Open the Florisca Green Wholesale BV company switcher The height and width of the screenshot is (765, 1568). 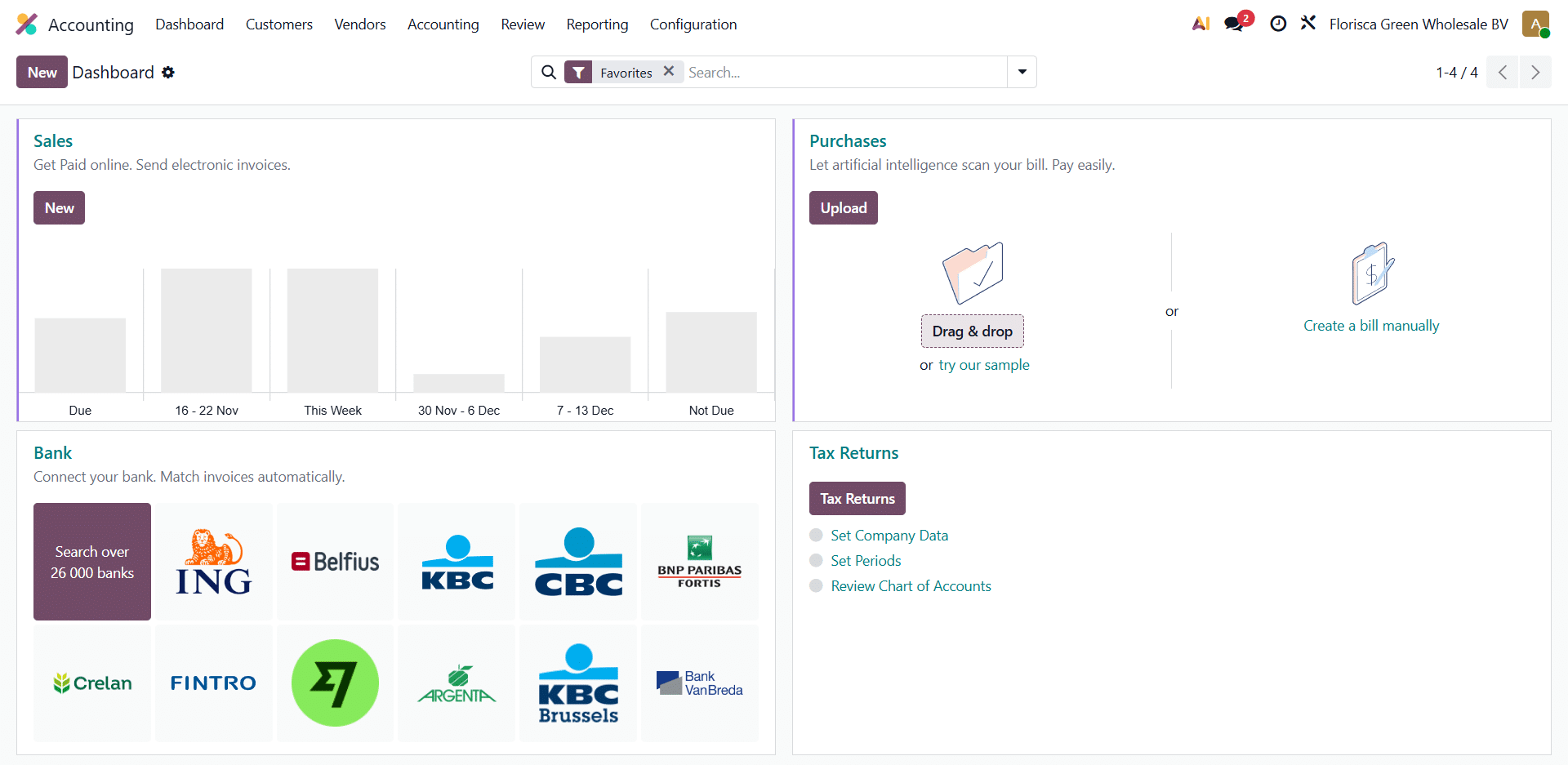(x=1419, y=24)
